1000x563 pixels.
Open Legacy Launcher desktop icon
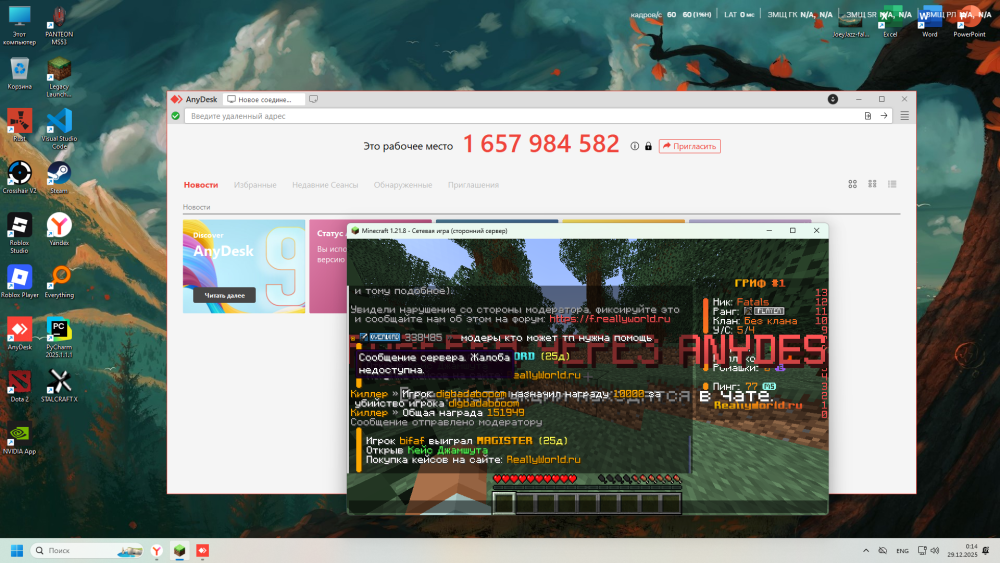[59, 77]
